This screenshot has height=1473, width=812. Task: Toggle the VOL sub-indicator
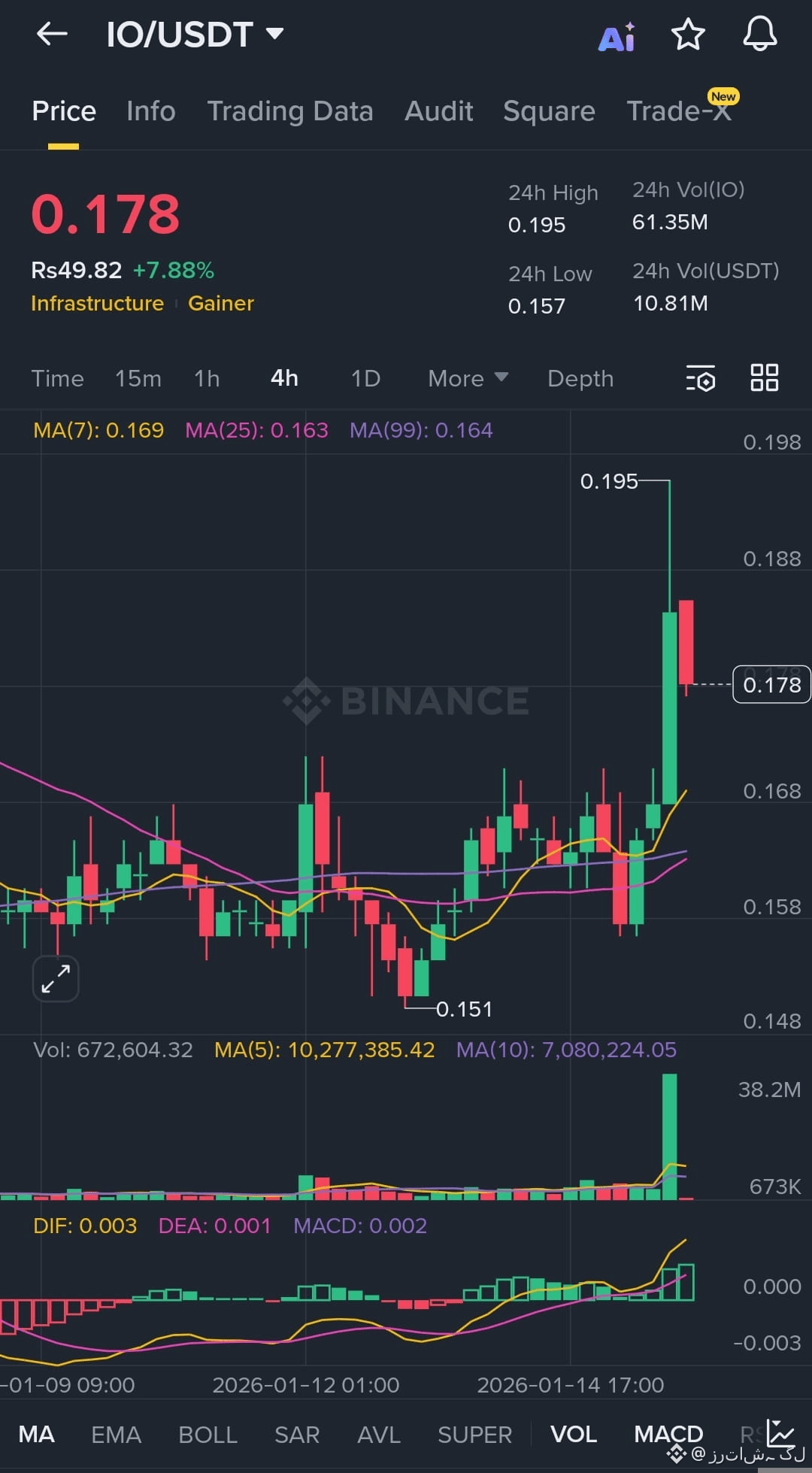(574, 1434)
